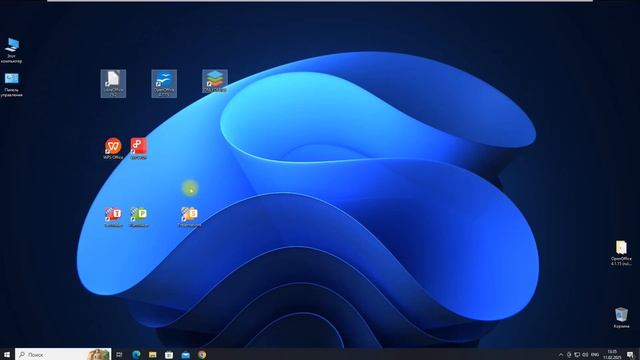Open the volume control tray icon
640x360 pixels.
[x=585, y=355]
